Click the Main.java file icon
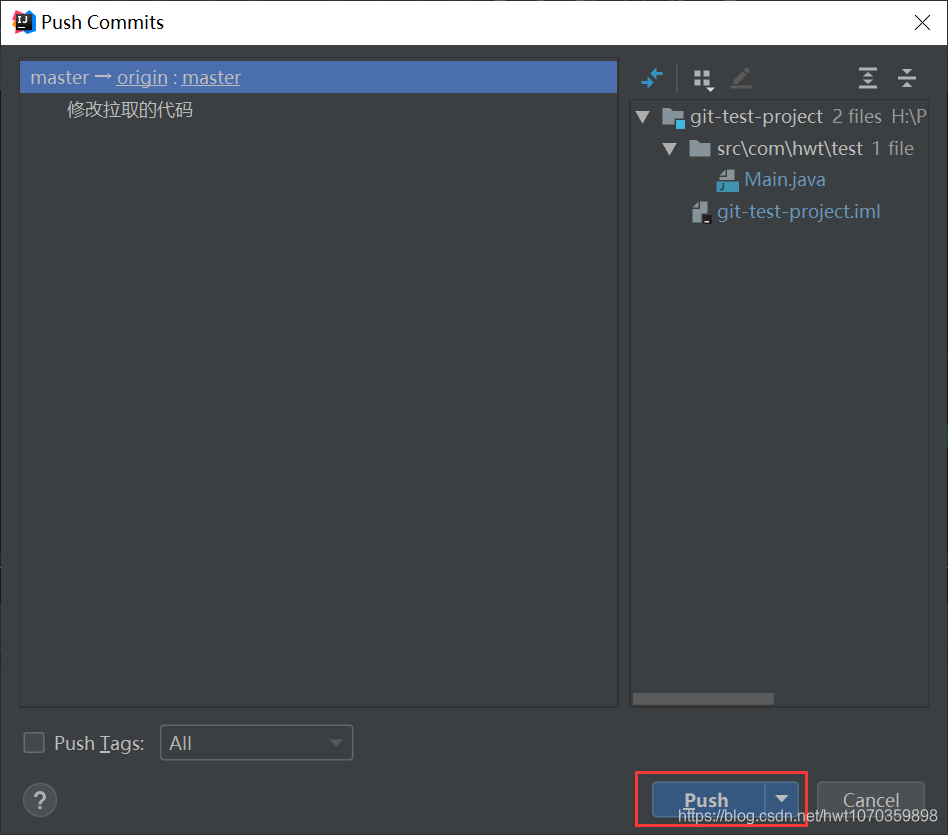This screenshot has height=835, width=948. (x=727, y=180)
